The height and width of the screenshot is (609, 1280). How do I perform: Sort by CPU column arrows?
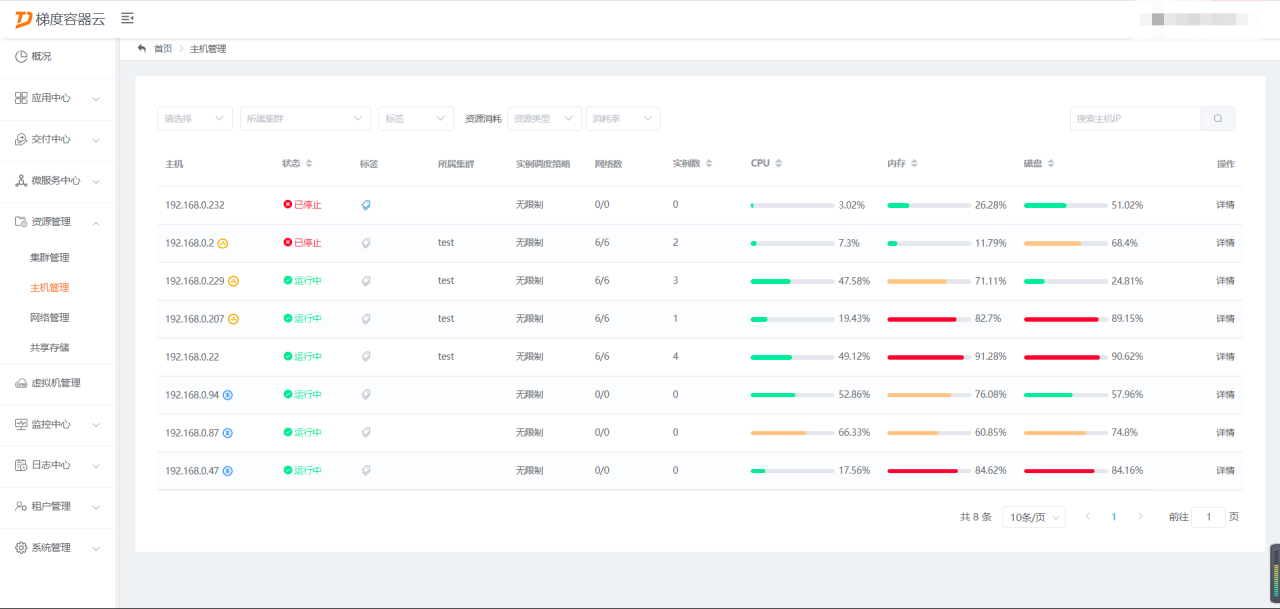[x=778, y=163]
